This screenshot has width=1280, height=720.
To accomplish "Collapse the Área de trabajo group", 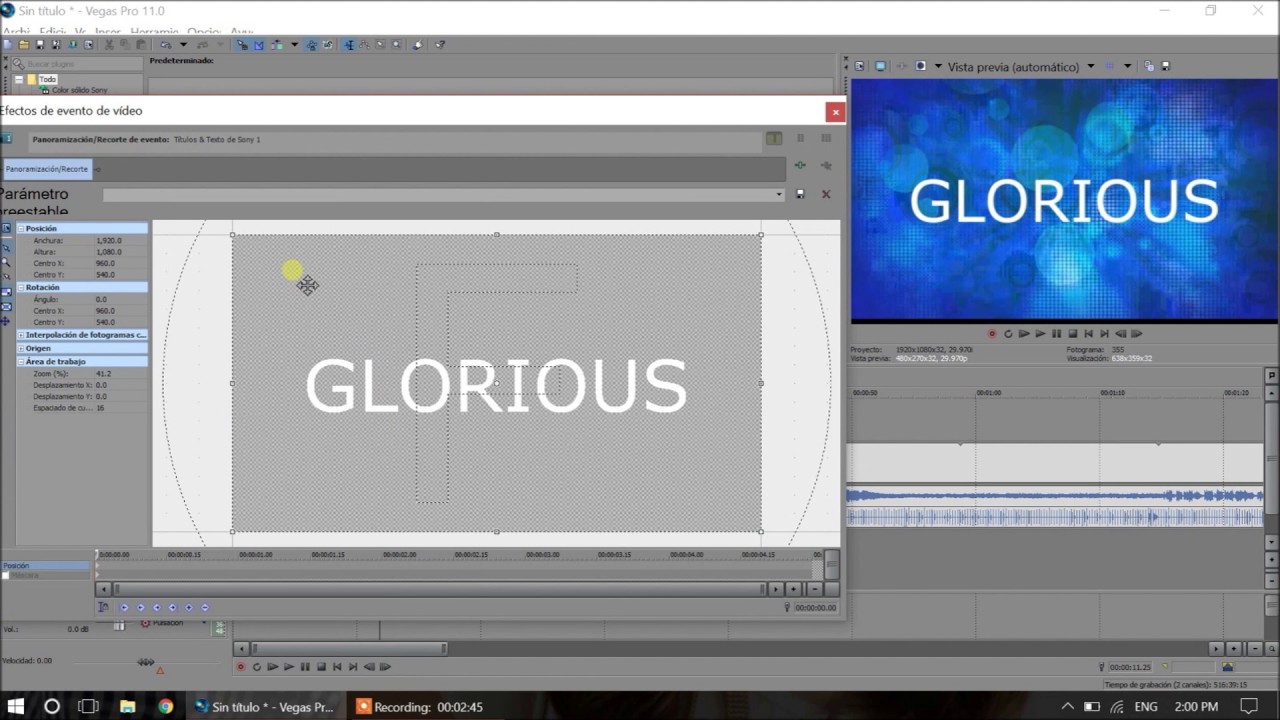I will point(21,361).
